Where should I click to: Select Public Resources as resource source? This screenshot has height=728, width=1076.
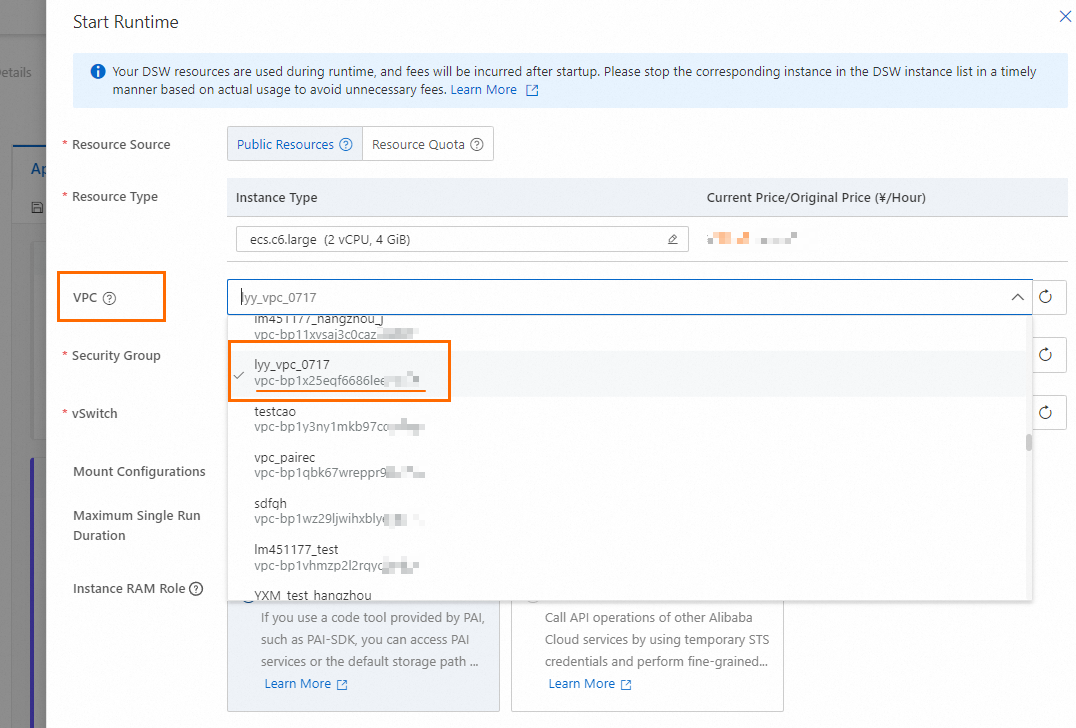pos(285,145)
